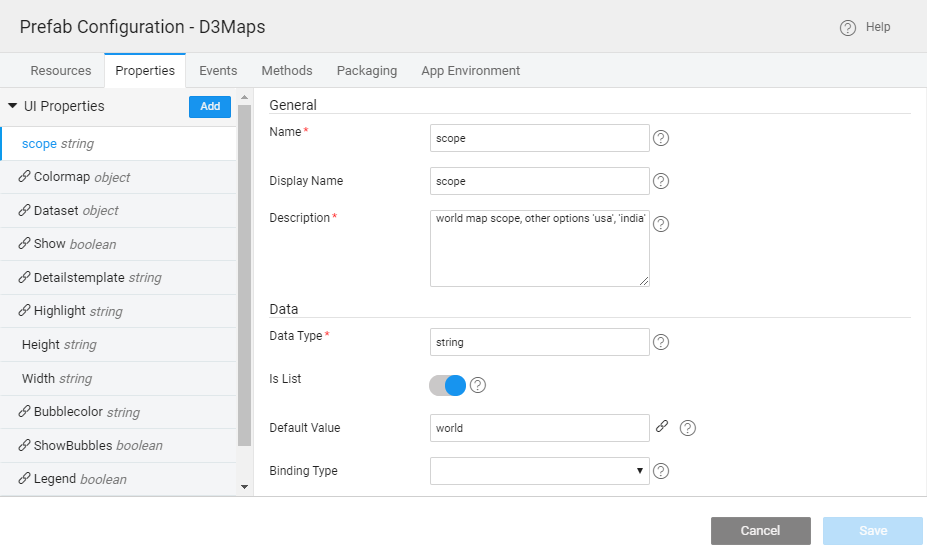Click help icon beside Binding Type dropdown
Image resolution: width=927 pixels, height=555 pixels.
[660, 471]
